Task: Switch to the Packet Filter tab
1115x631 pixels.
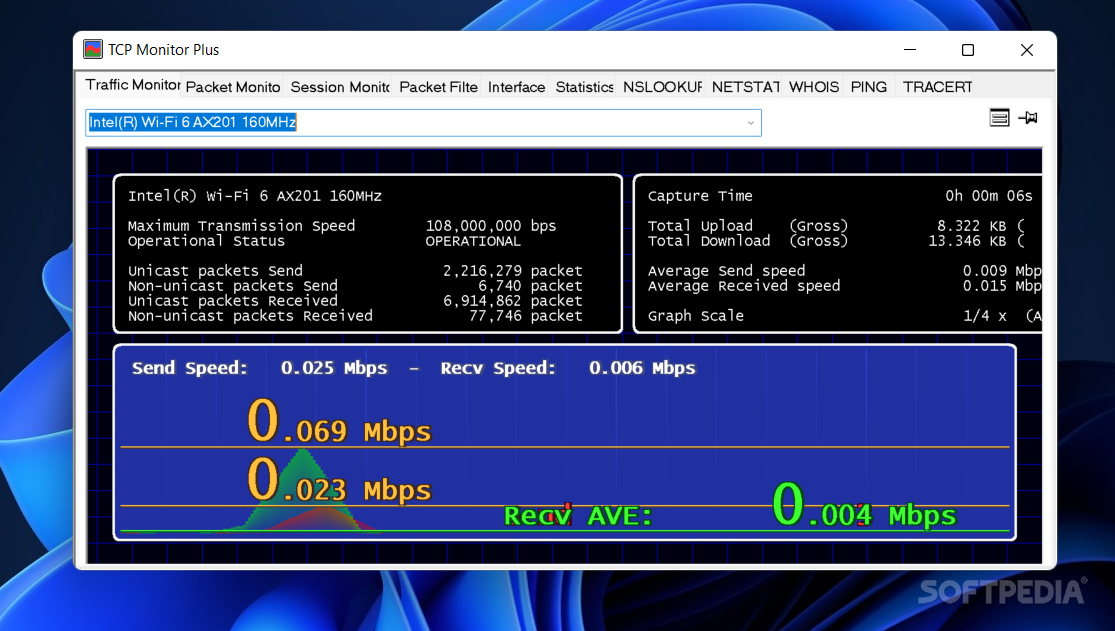Action: [x=438, y=87]
